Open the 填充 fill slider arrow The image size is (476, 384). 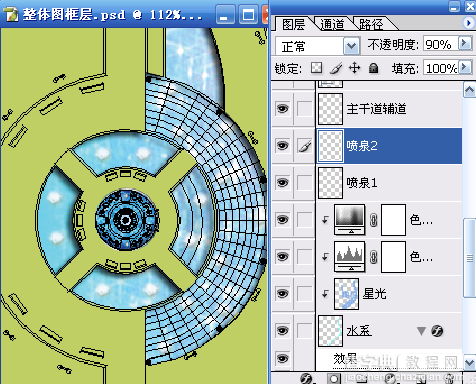[465, 68]
